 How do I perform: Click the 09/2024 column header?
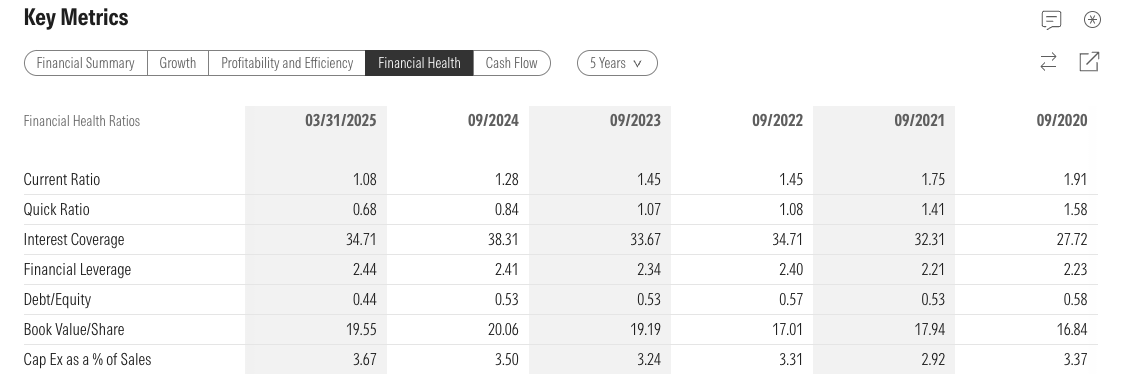(x=493, y=120)
